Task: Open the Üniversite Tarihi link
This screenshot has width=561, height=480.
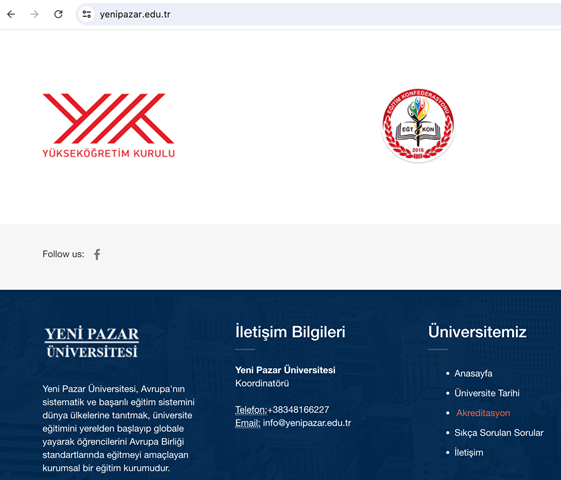Action: pyautogui.click(x=487, y=393)
